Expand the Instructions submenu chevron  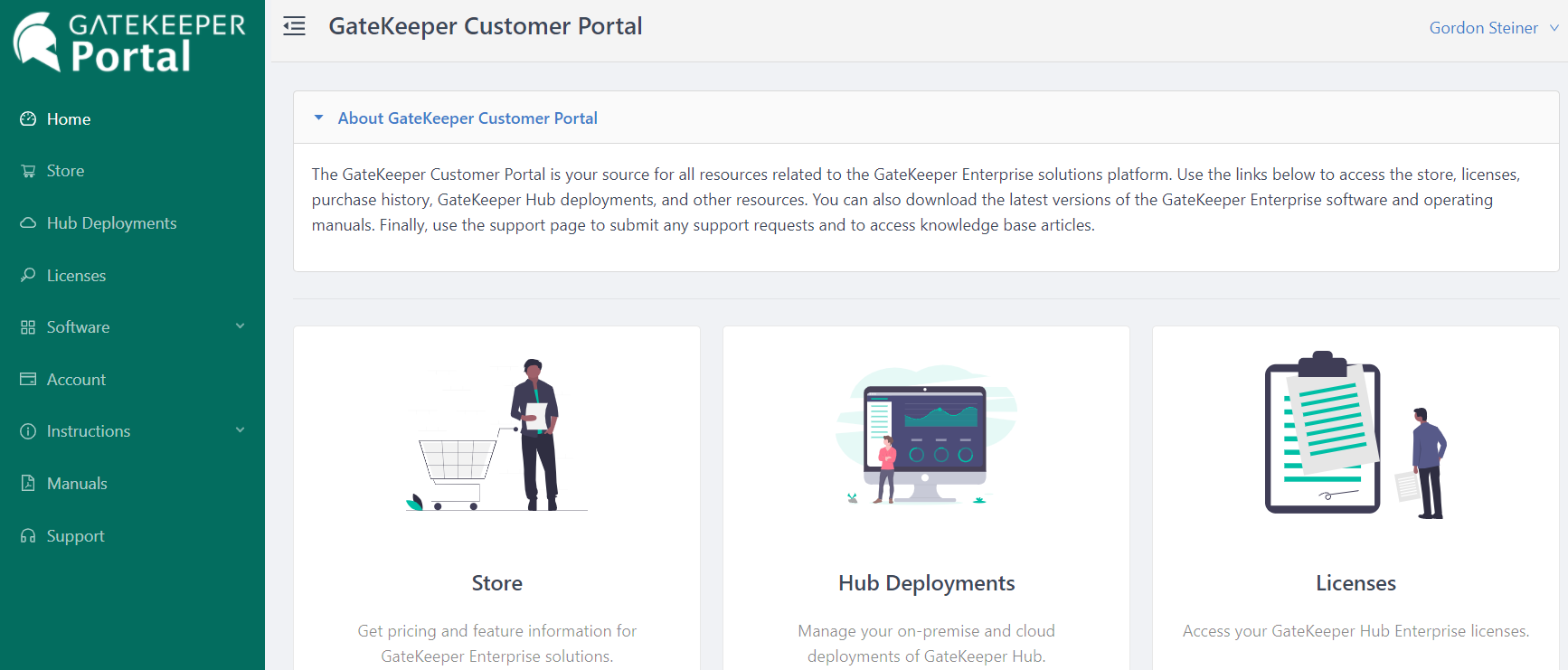pos(240,430)
